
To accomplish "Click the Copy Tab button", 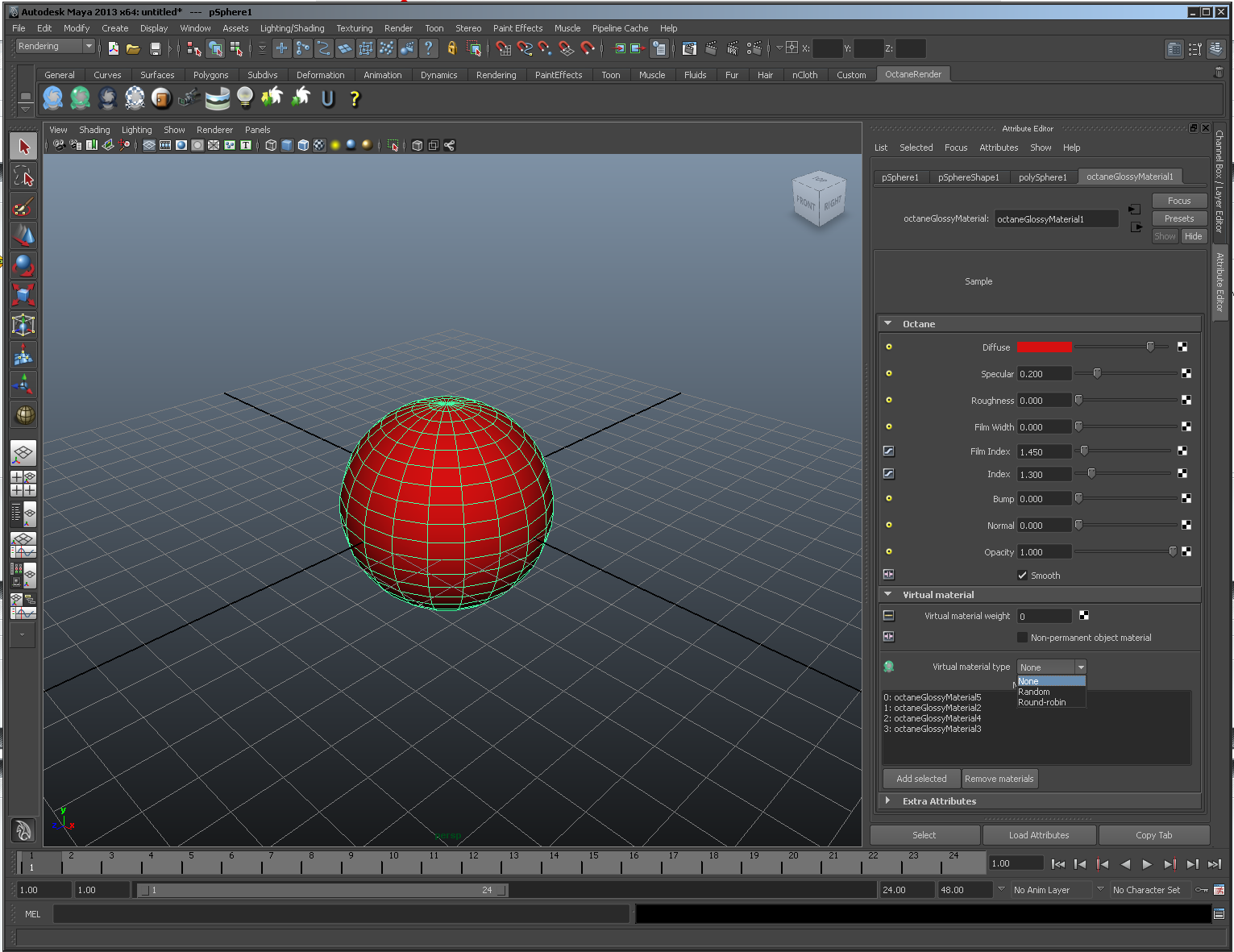I will coord(1154,835).
